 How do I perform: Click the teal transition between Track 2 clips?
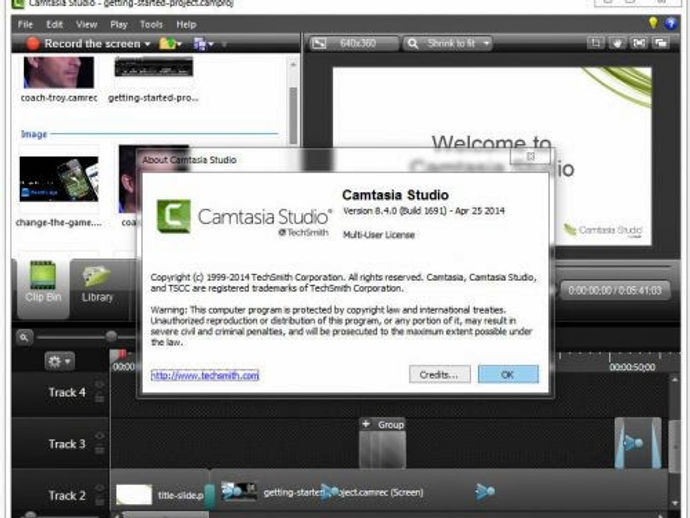pos(210,495)
